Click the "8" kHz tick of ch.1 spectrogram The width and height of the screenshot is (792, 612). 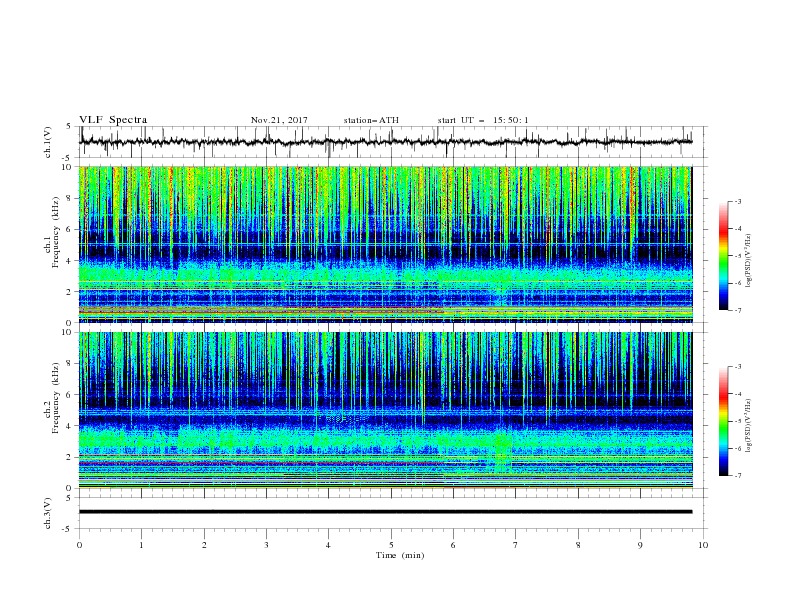tap(71, 198)
